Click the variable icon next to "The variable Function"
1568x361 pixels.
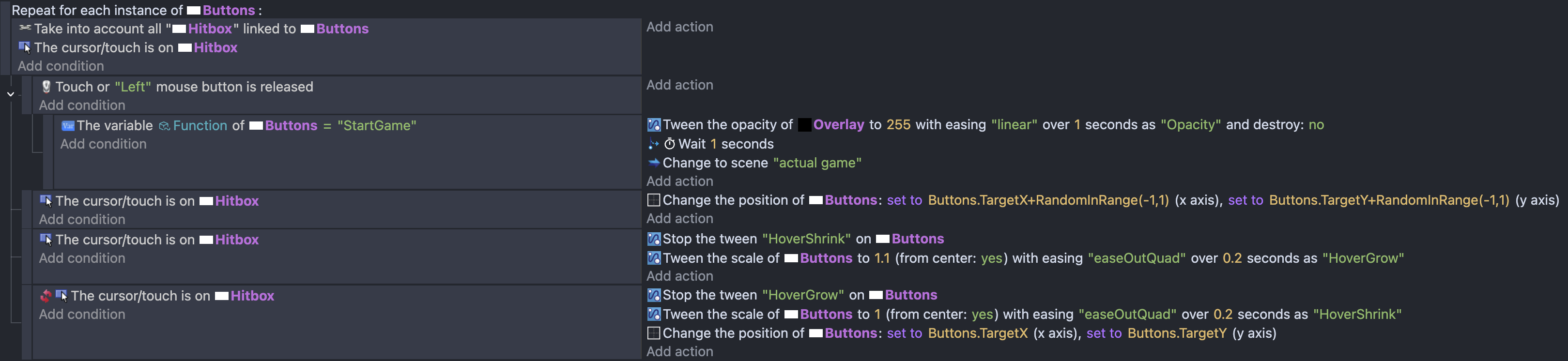point(68,125)
